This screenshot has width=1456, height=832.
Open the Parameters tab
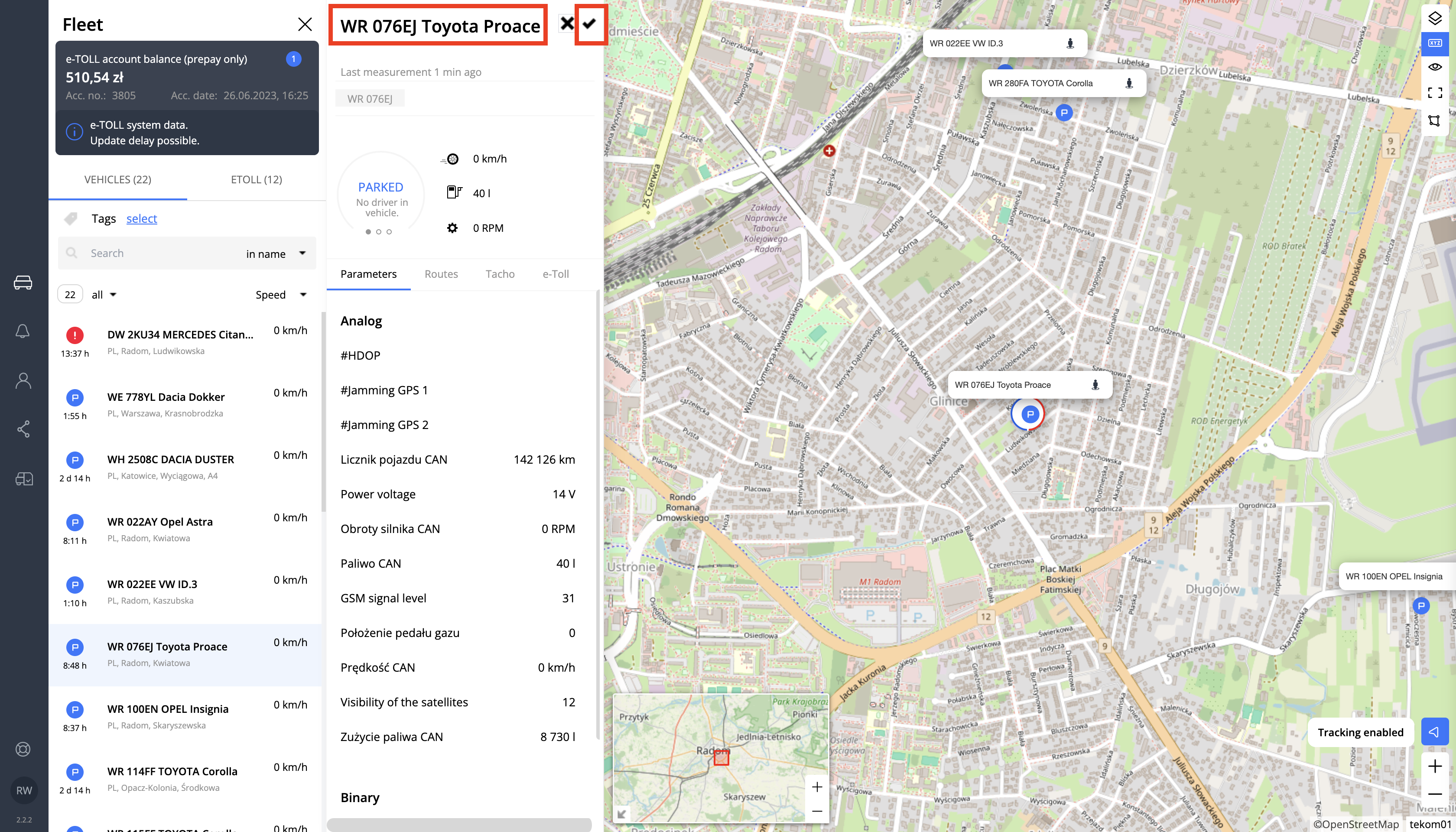(369, 274)
